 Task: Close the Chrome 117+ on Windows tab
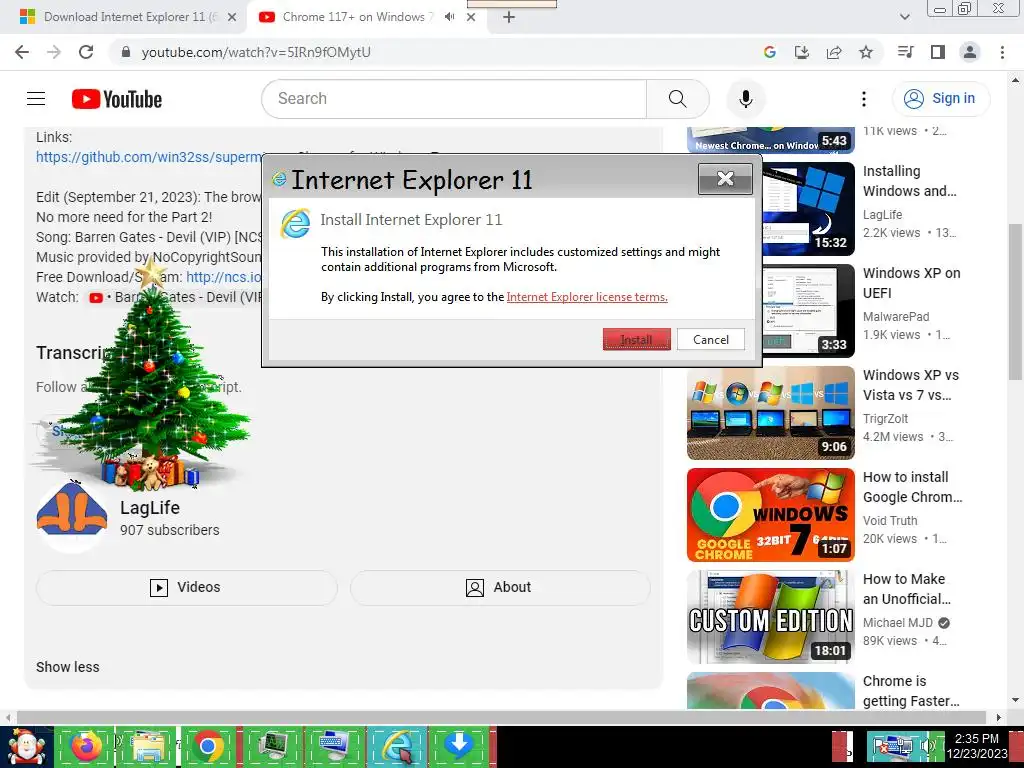(x=471, y=17)
